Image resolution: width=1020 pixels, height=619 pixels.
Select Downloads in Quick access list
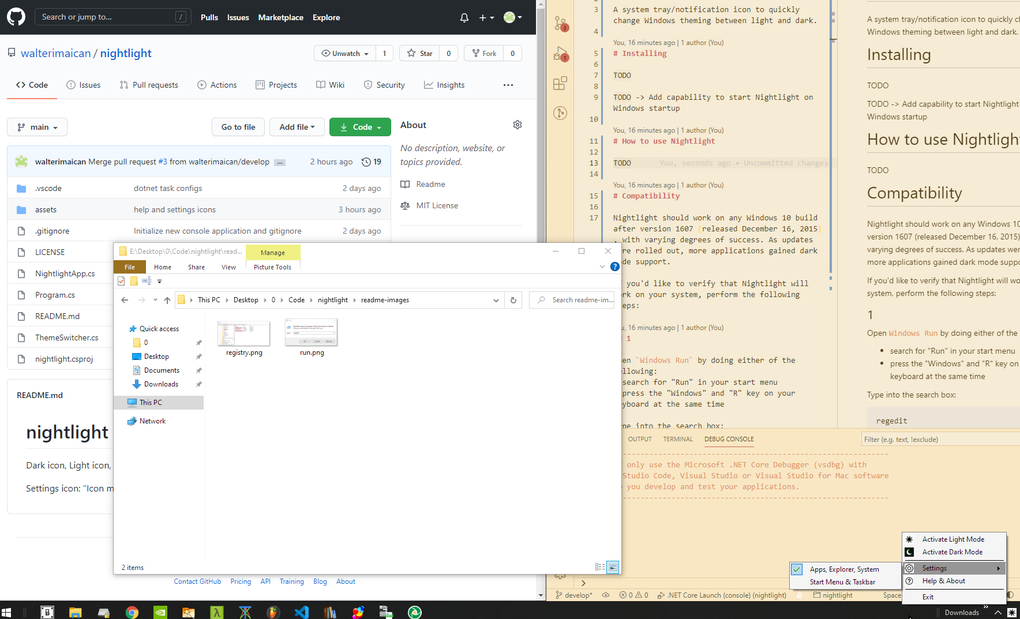(x=161, y=384)
